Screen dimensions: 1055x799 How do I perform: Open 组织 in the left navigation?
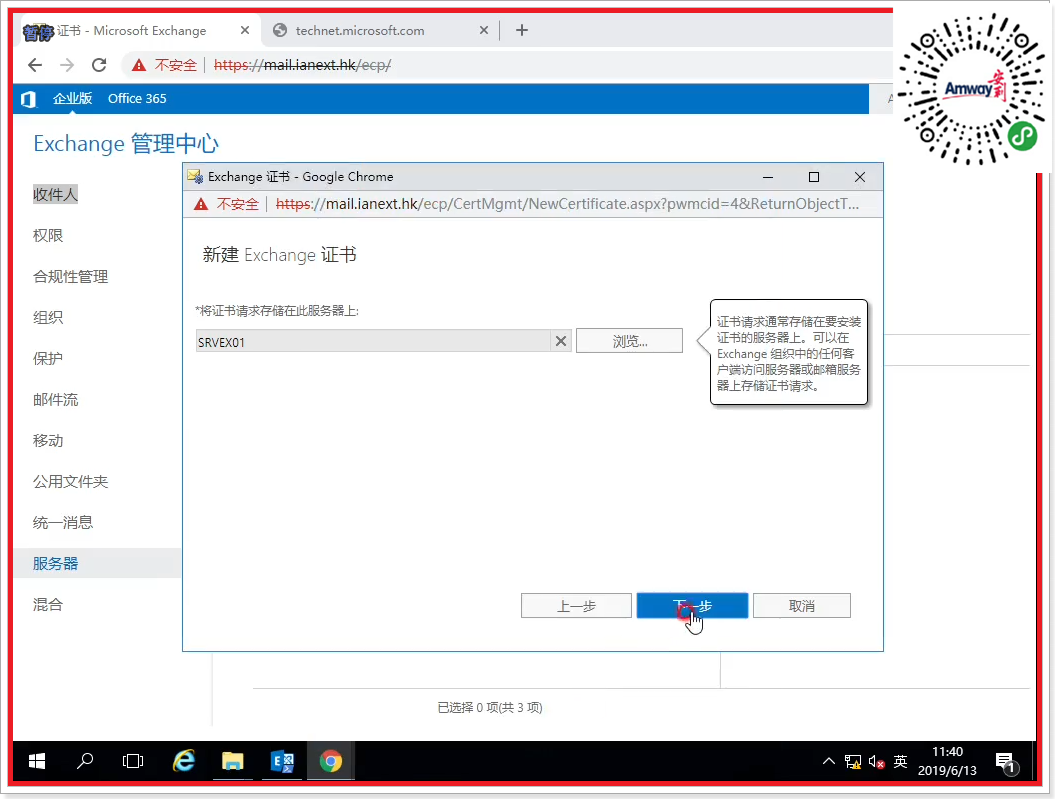pyautogui.click(x=48, y=317)
